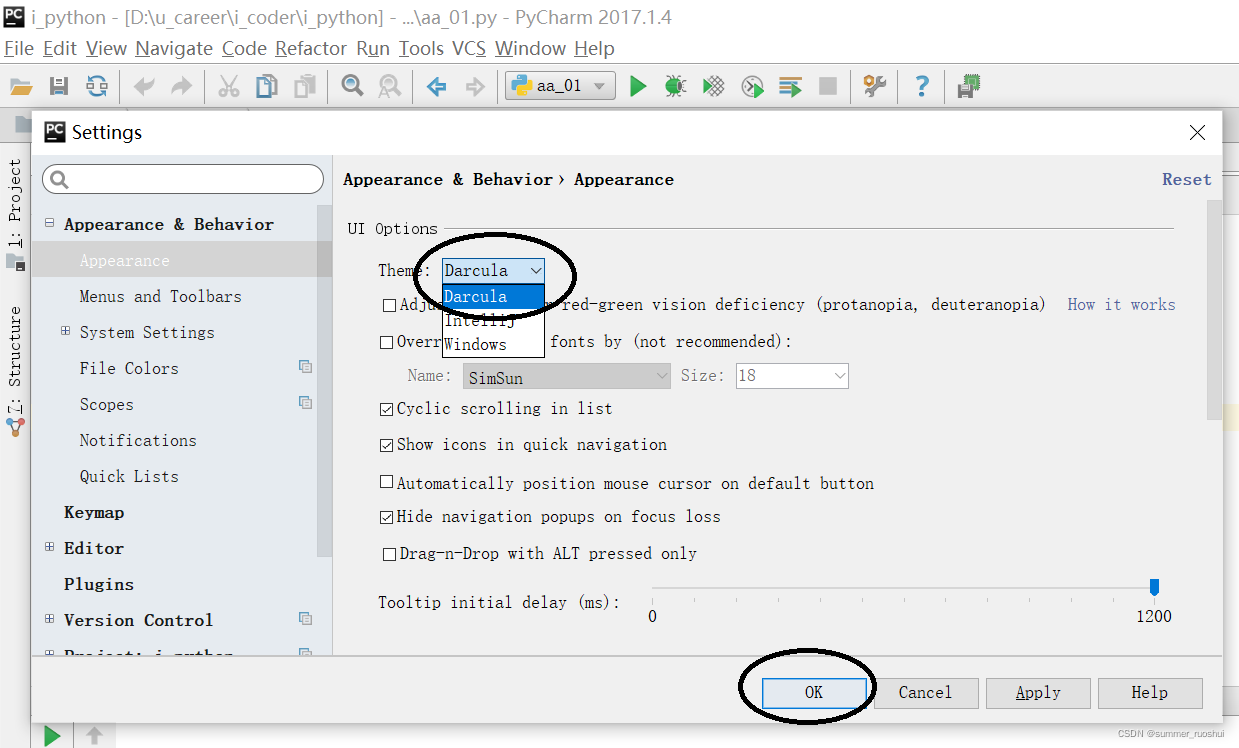Expand the Editor settings section
This screenshot has height=748, width=1239.
pyautogui.click(x=50, y=547)
